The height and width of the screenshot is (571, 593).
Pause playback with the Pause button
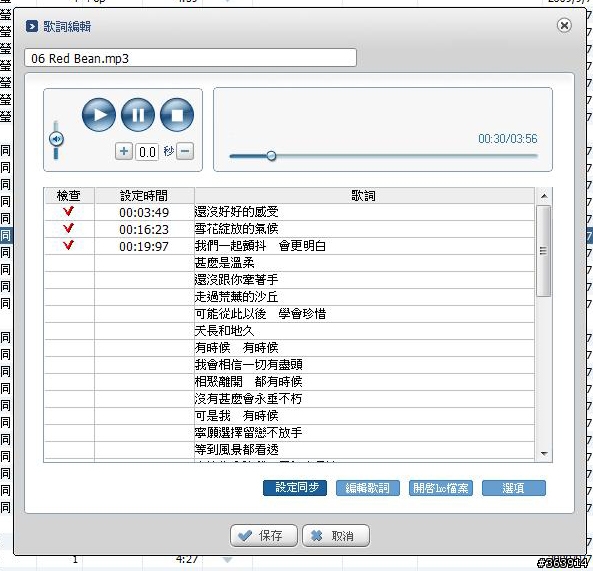tap(138, 115)
